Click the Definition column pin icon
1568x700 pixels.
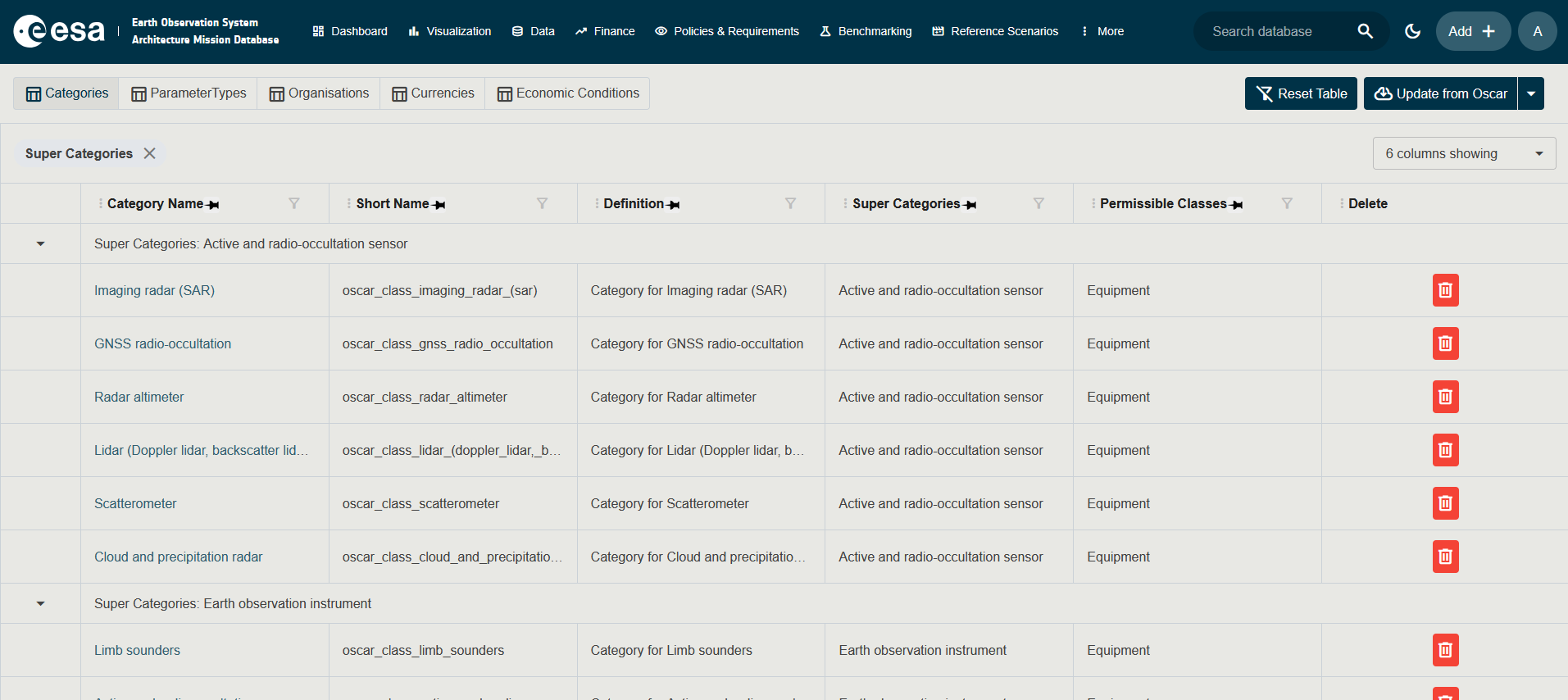click(x=674, y=205)
